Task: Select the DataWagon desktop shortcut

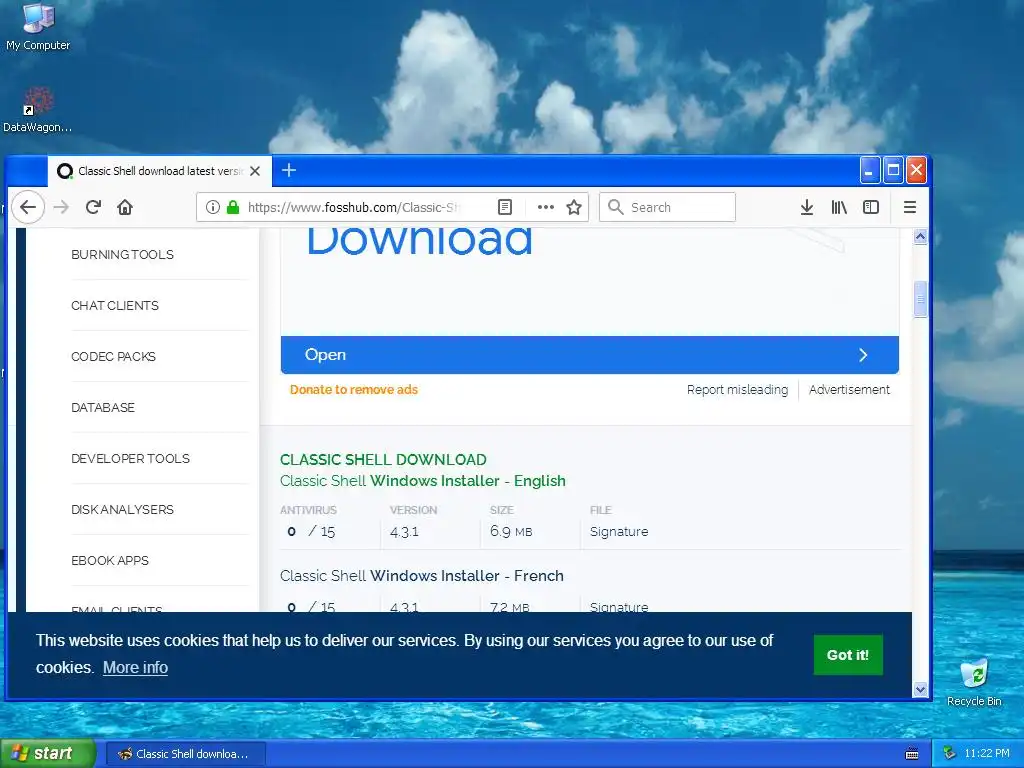Action: pyautogui.click(x=37, y=110)
